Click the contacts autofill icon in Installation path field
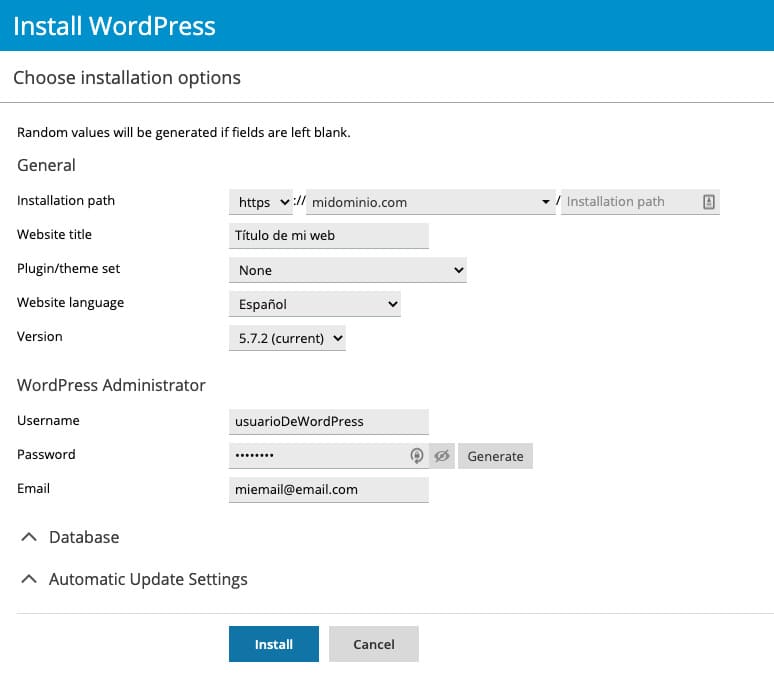774x696 pixels. [x=708, y=201]
